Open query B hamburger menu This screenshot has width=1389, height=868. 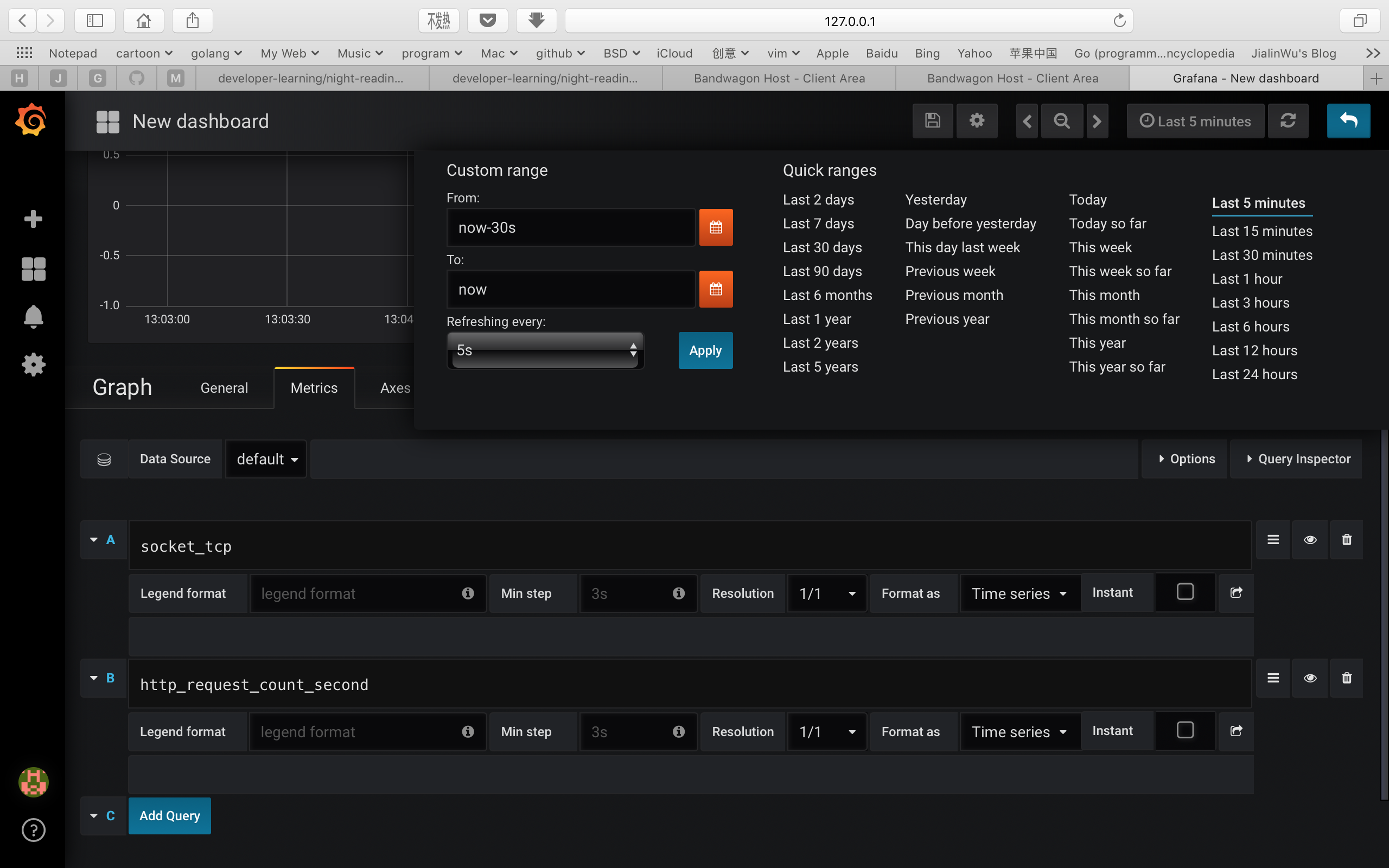(x=1273, y=678)
